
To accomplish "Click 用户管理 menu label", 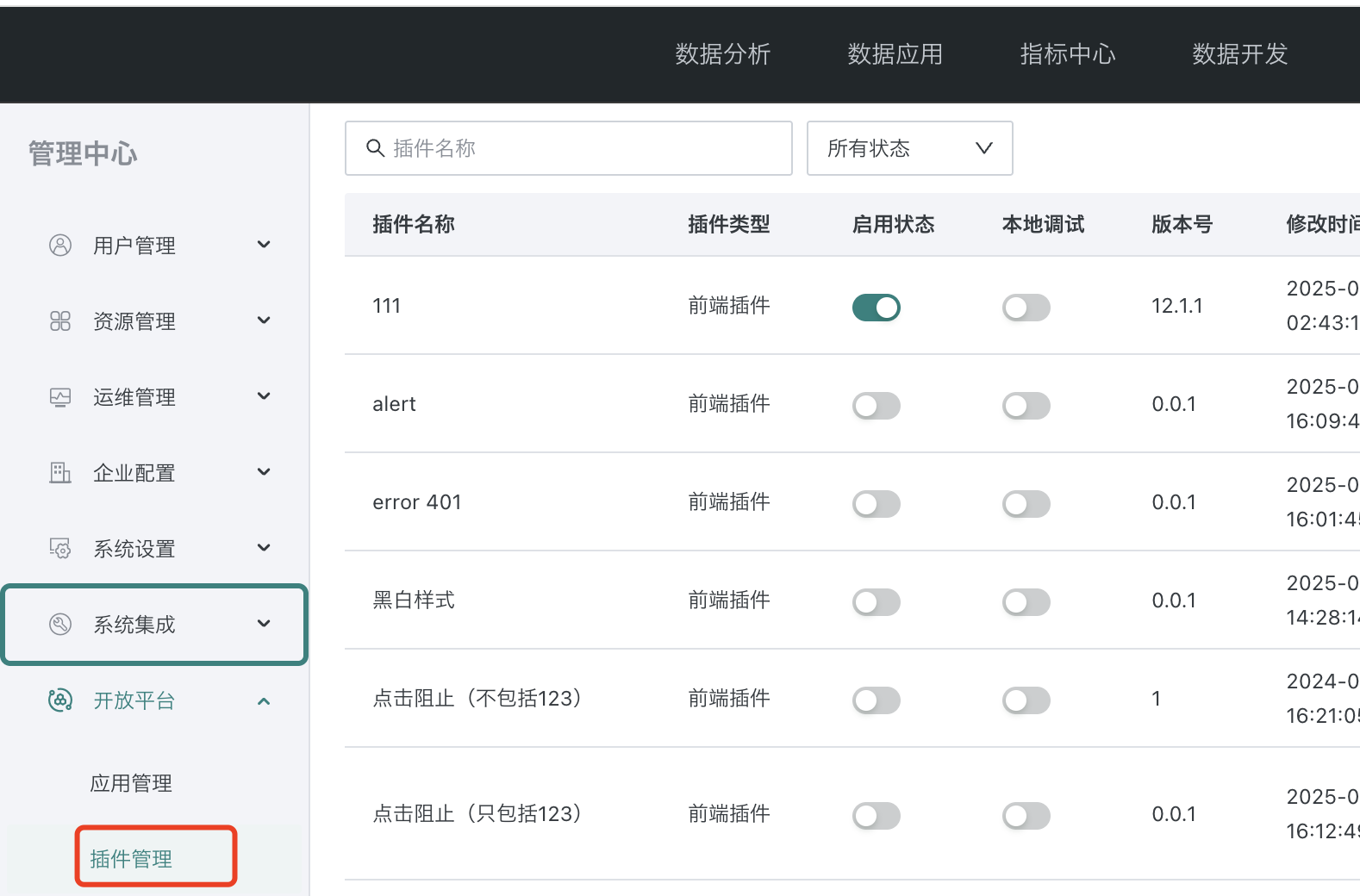I will coord(134,246).
